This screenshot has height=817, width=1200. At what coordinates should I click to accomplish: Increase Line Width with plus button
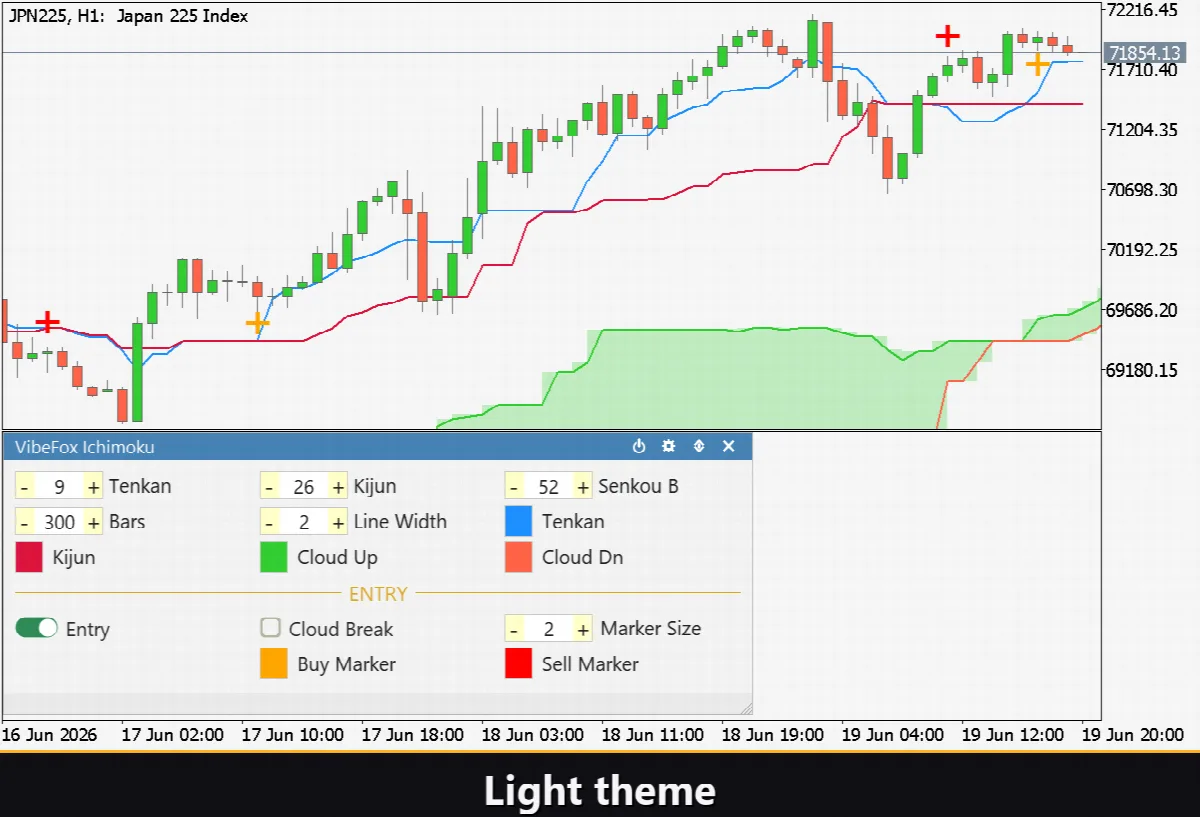click(338, 522)
